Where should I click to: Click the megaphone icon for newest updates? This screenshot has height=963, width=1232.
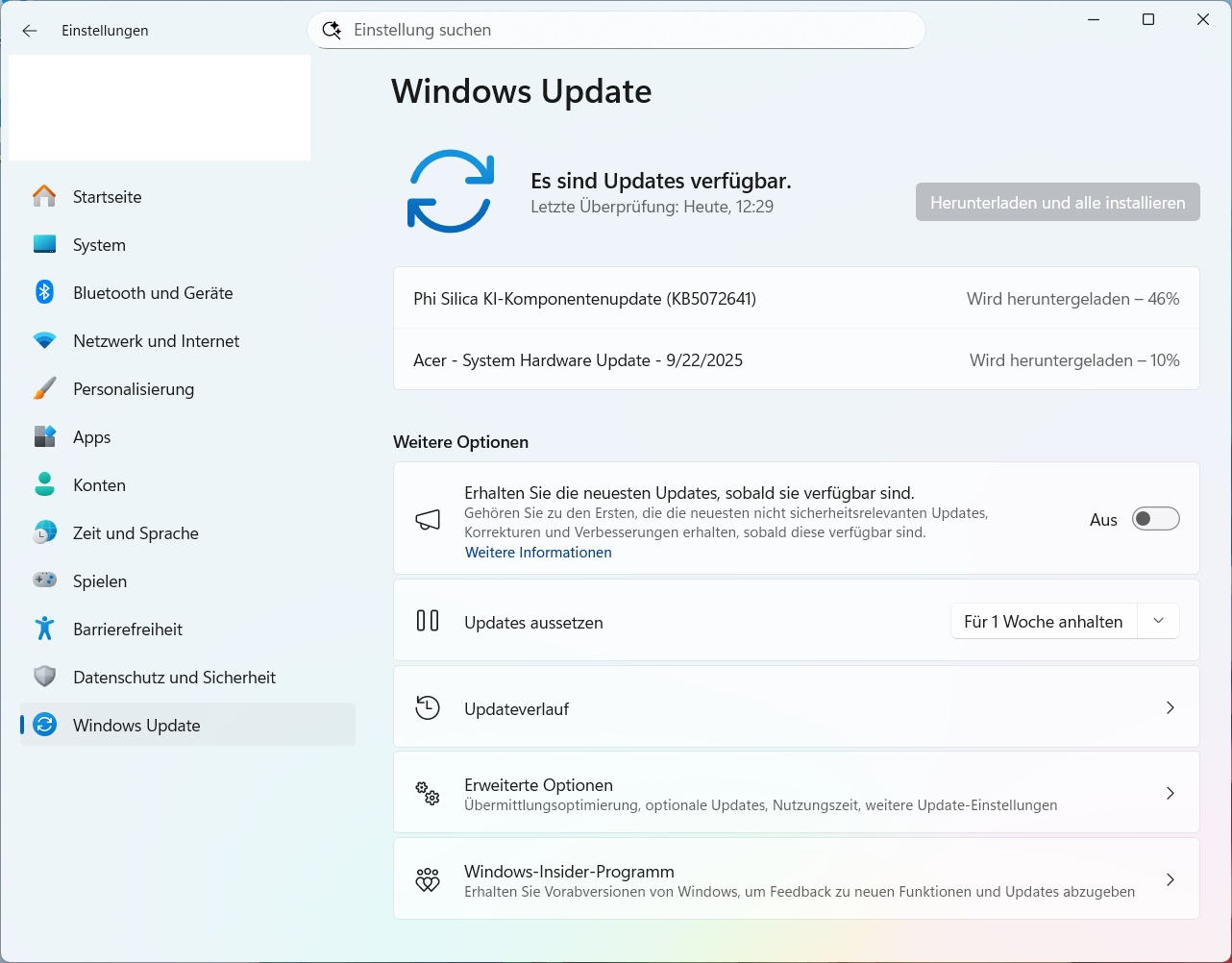[x=428, y=520]
